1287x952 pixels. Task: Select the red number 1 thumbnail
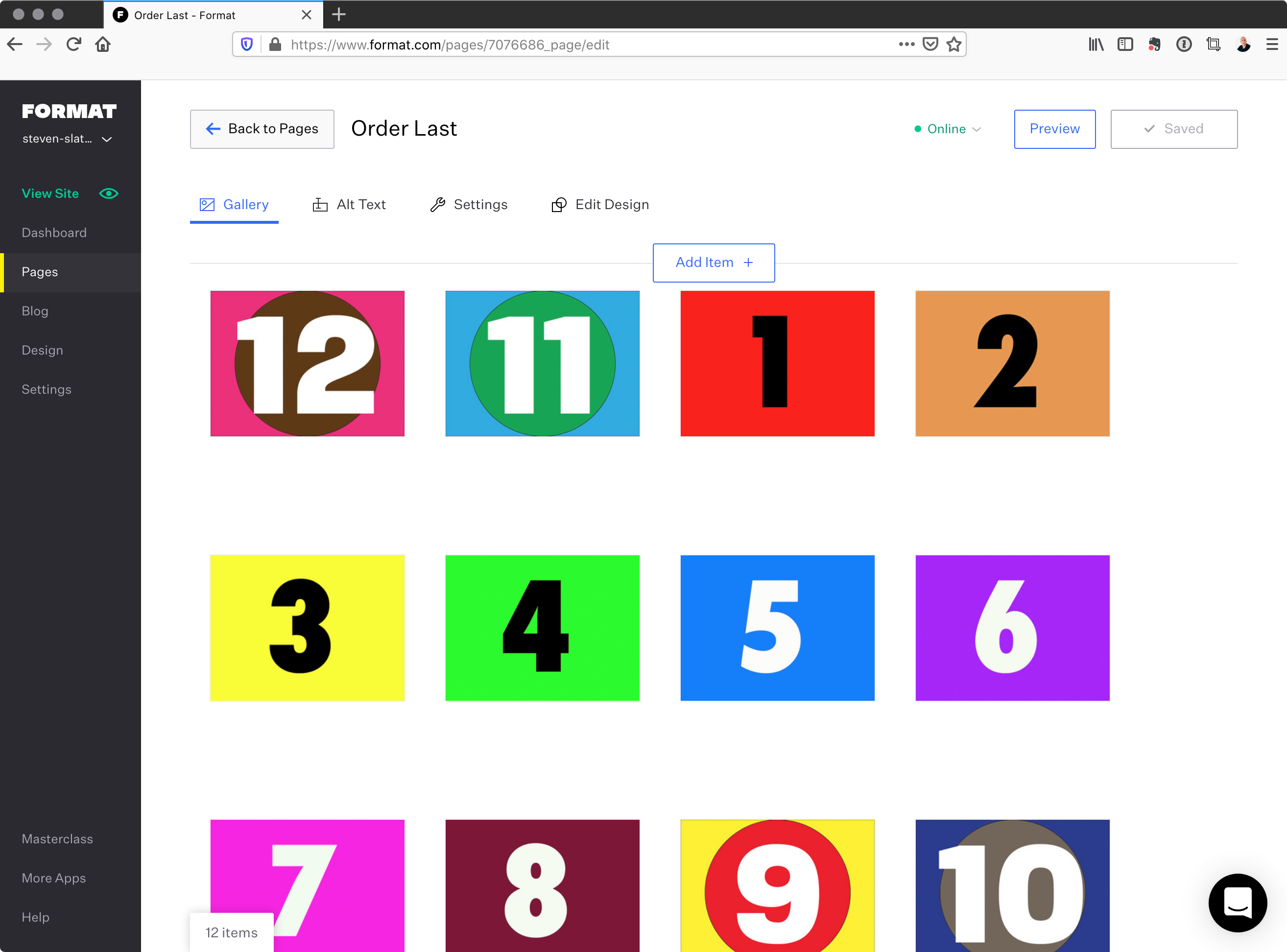[778, 364]
